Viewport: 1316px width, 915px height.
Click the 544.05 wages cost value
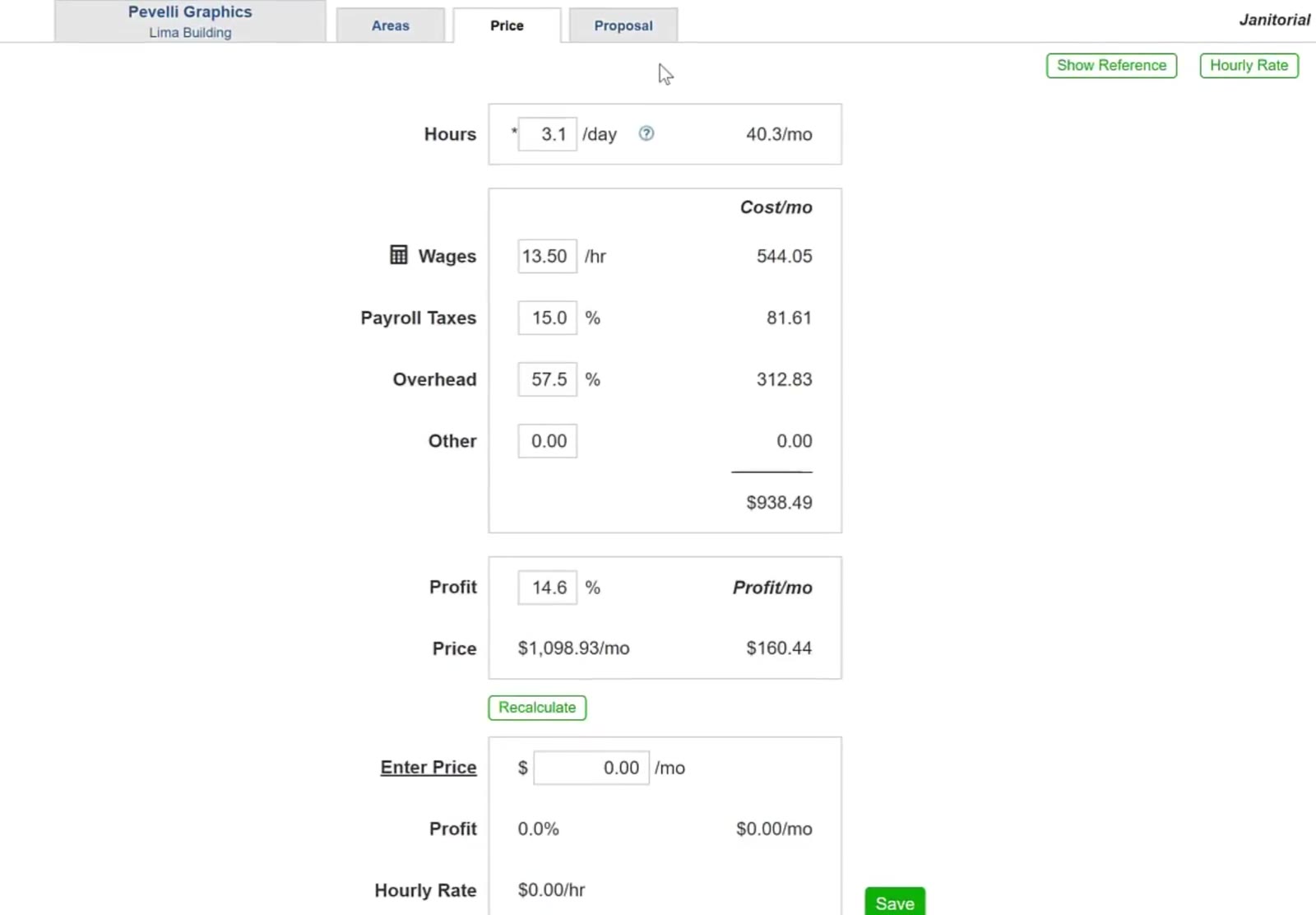coord(784,256)
